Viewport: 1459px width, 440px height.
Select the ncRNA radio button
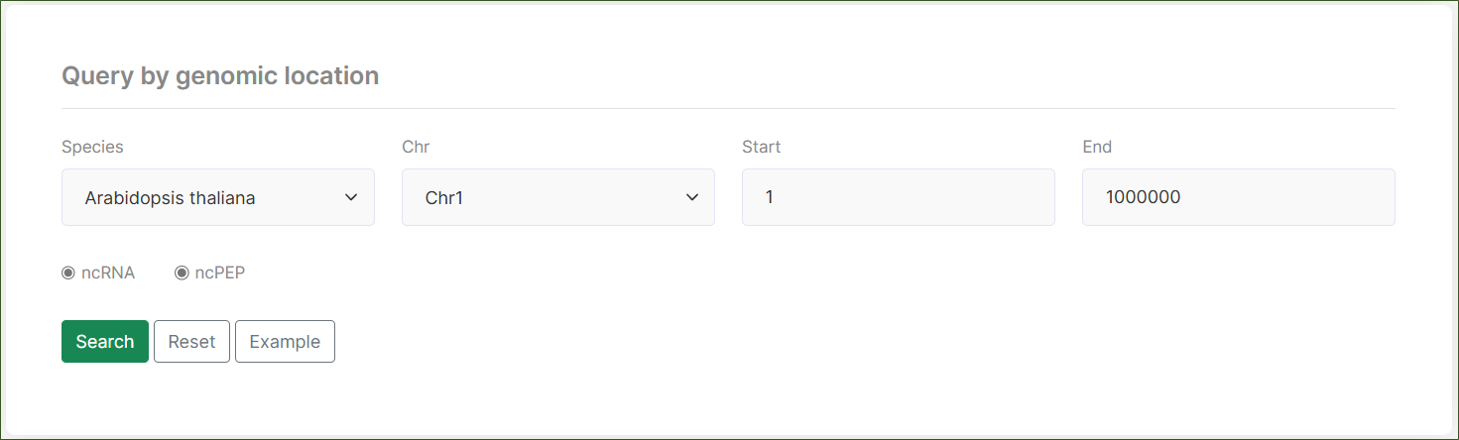pyautogui.click(x=68, y=273)
